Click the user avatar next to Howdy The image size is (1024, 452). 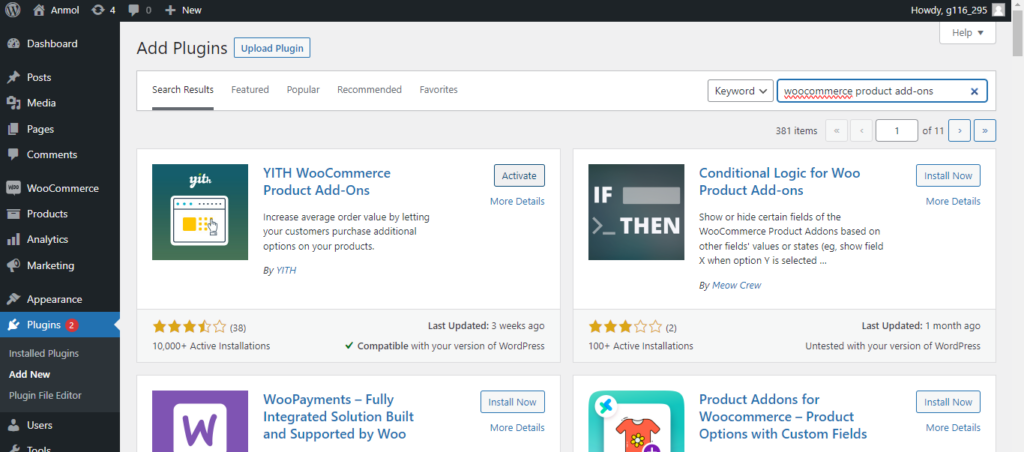(x=998, y=10)
